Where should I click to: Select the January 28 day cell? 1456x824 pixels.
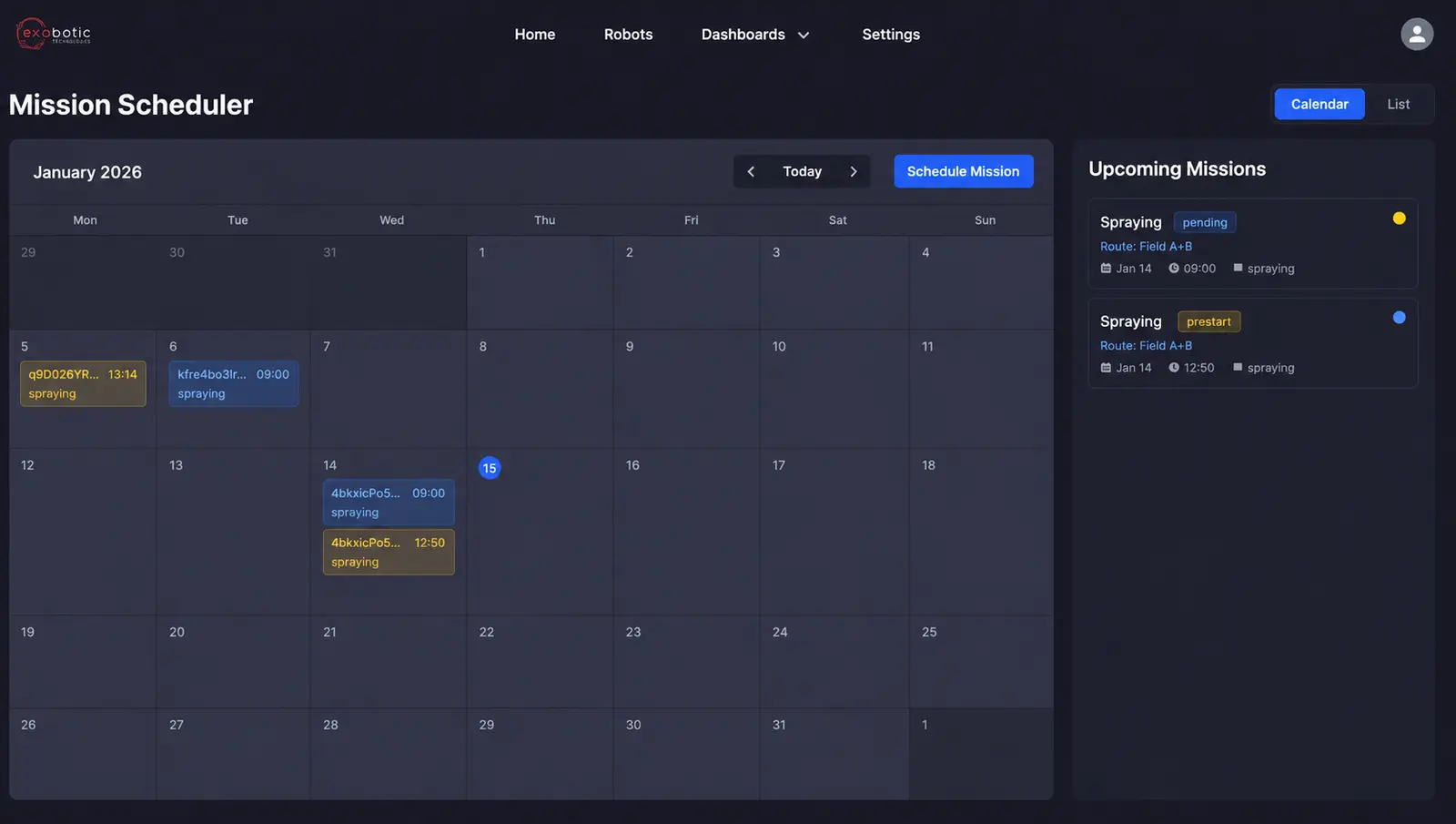[389, 754]
